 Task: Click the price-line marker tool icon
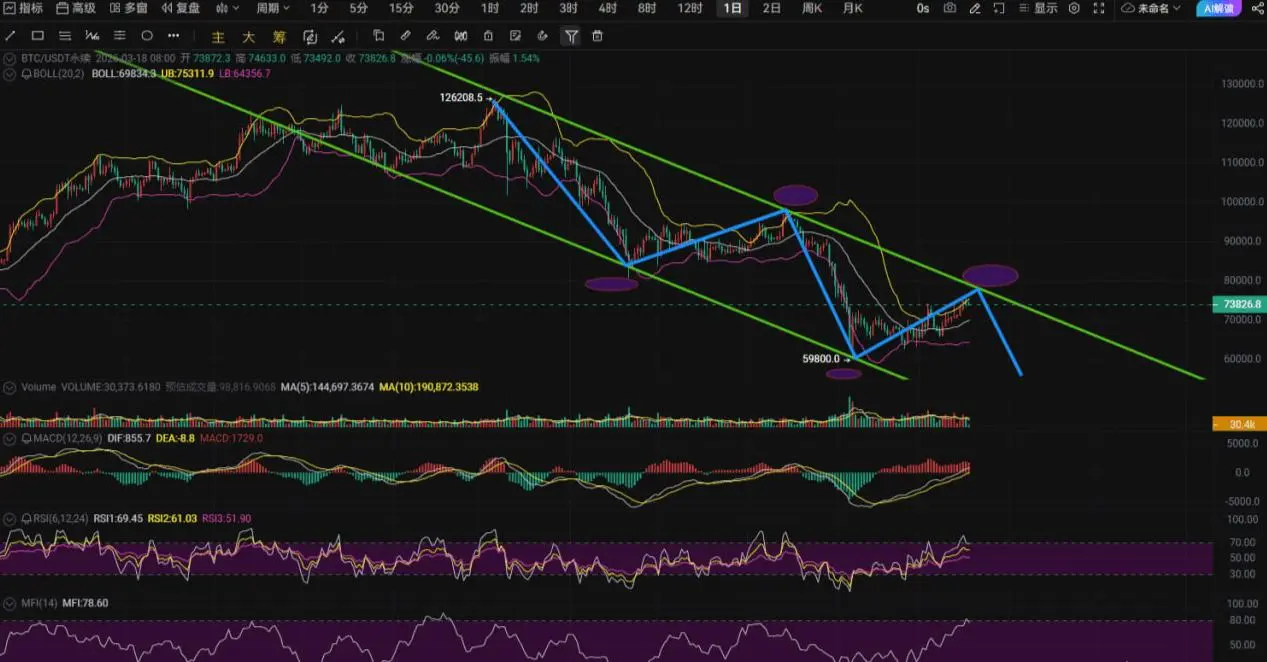(339, 37)
